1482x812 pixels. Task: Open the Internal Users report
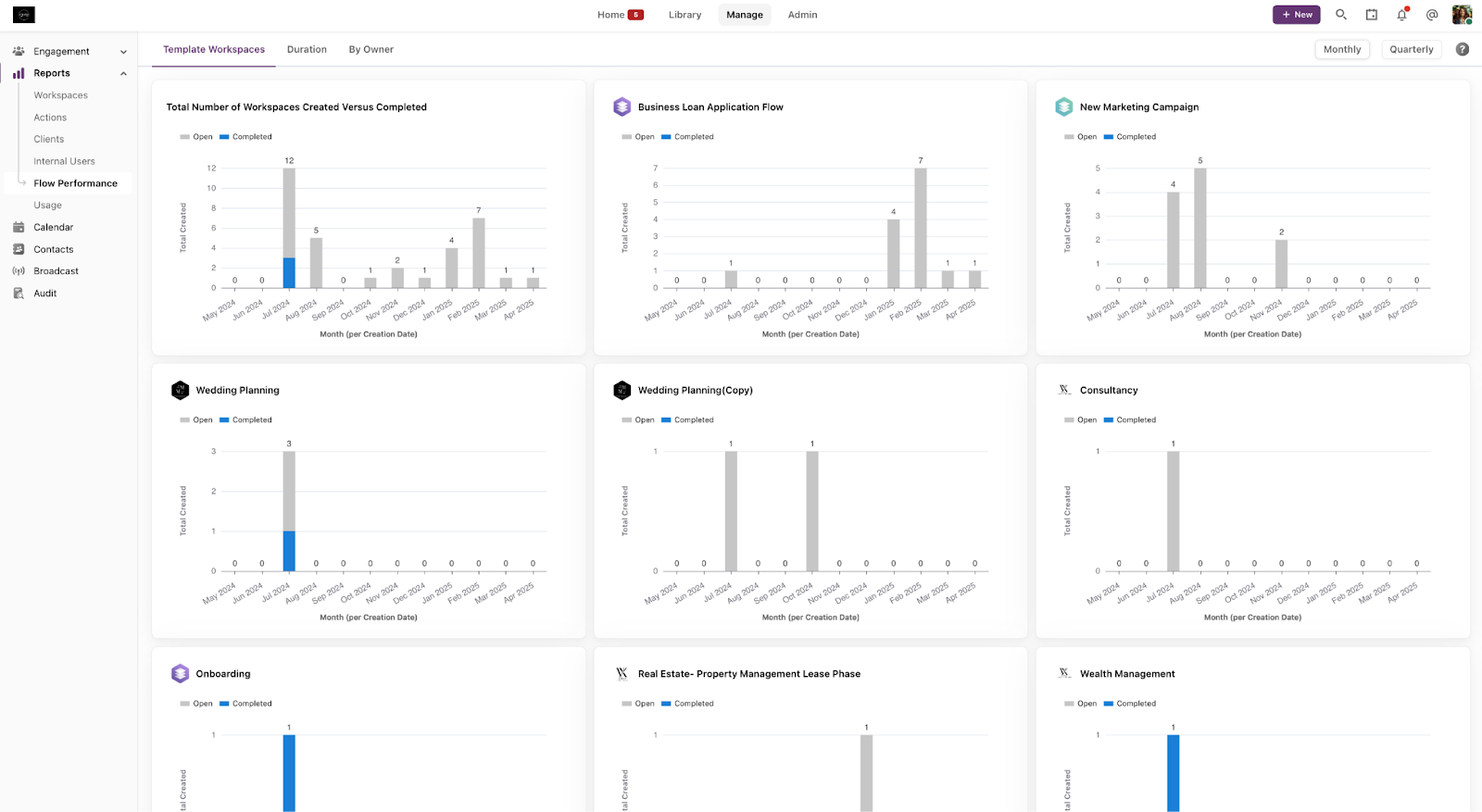pos(65,161)
